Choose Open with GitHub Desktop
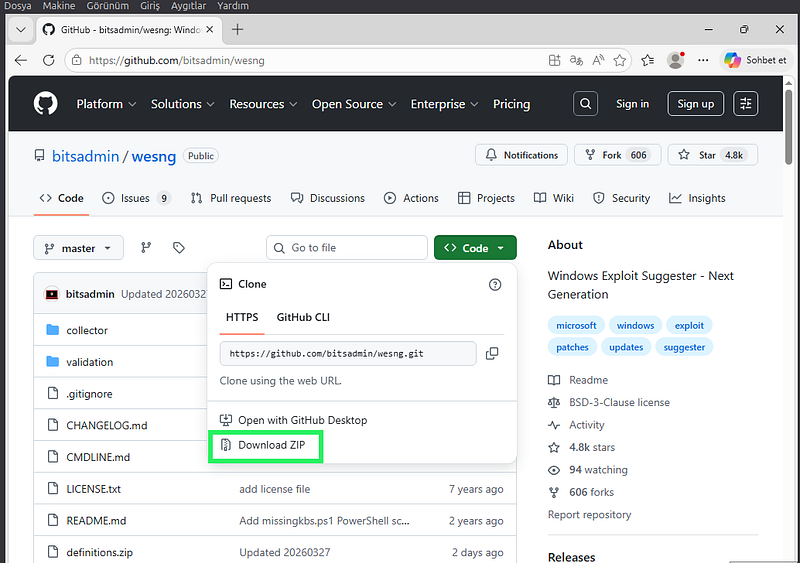Screen dimensions: 800x563 [x=293, y=420]
